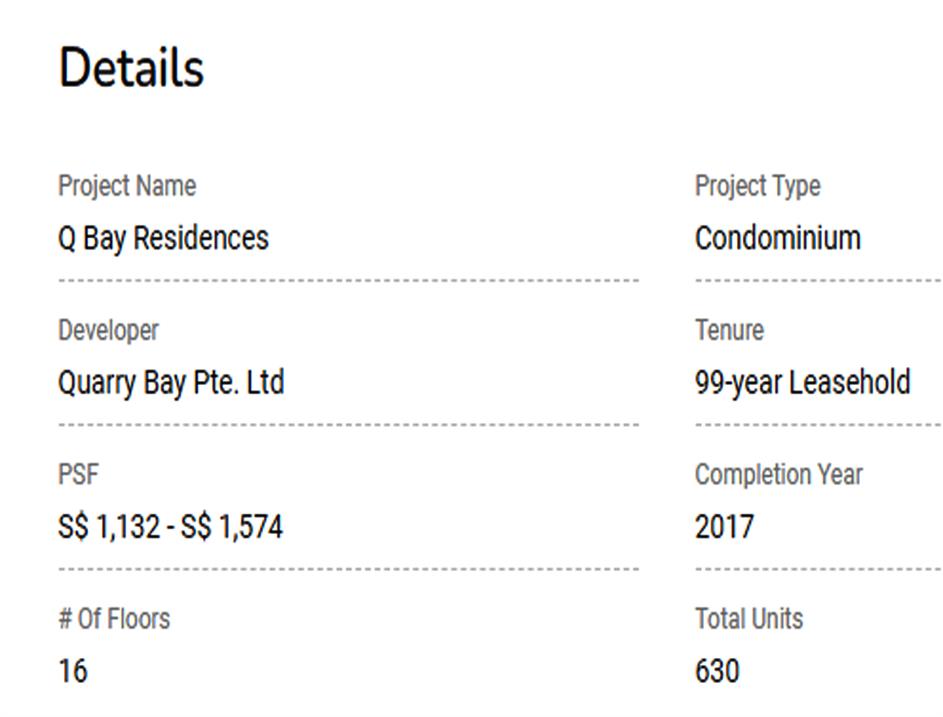The image size is (943, 717).
Task: Click the Developer field label
Action: (108, 330)
